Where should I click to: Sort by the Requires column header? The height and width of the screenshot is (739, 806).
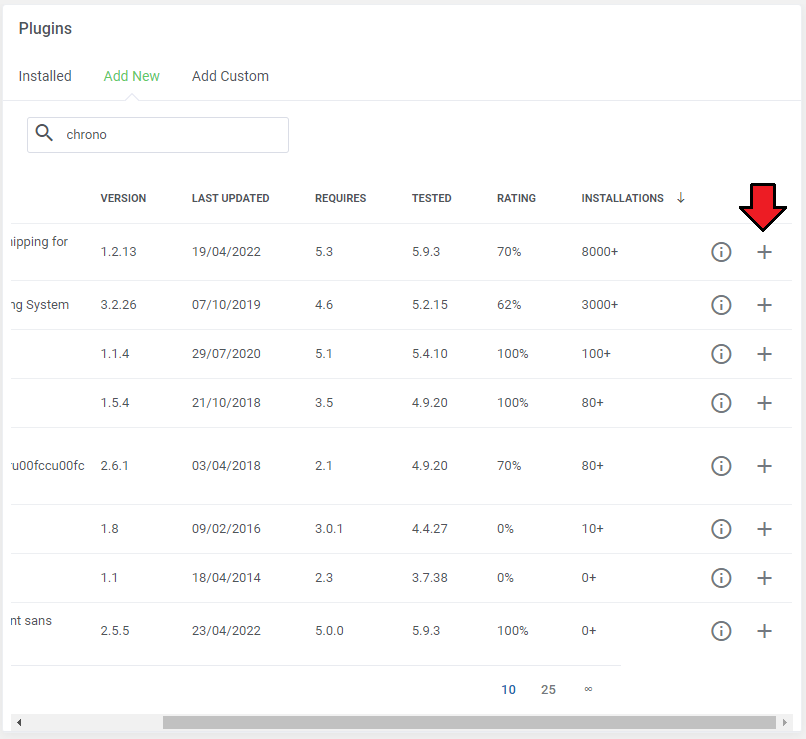(x=340, y=198)
